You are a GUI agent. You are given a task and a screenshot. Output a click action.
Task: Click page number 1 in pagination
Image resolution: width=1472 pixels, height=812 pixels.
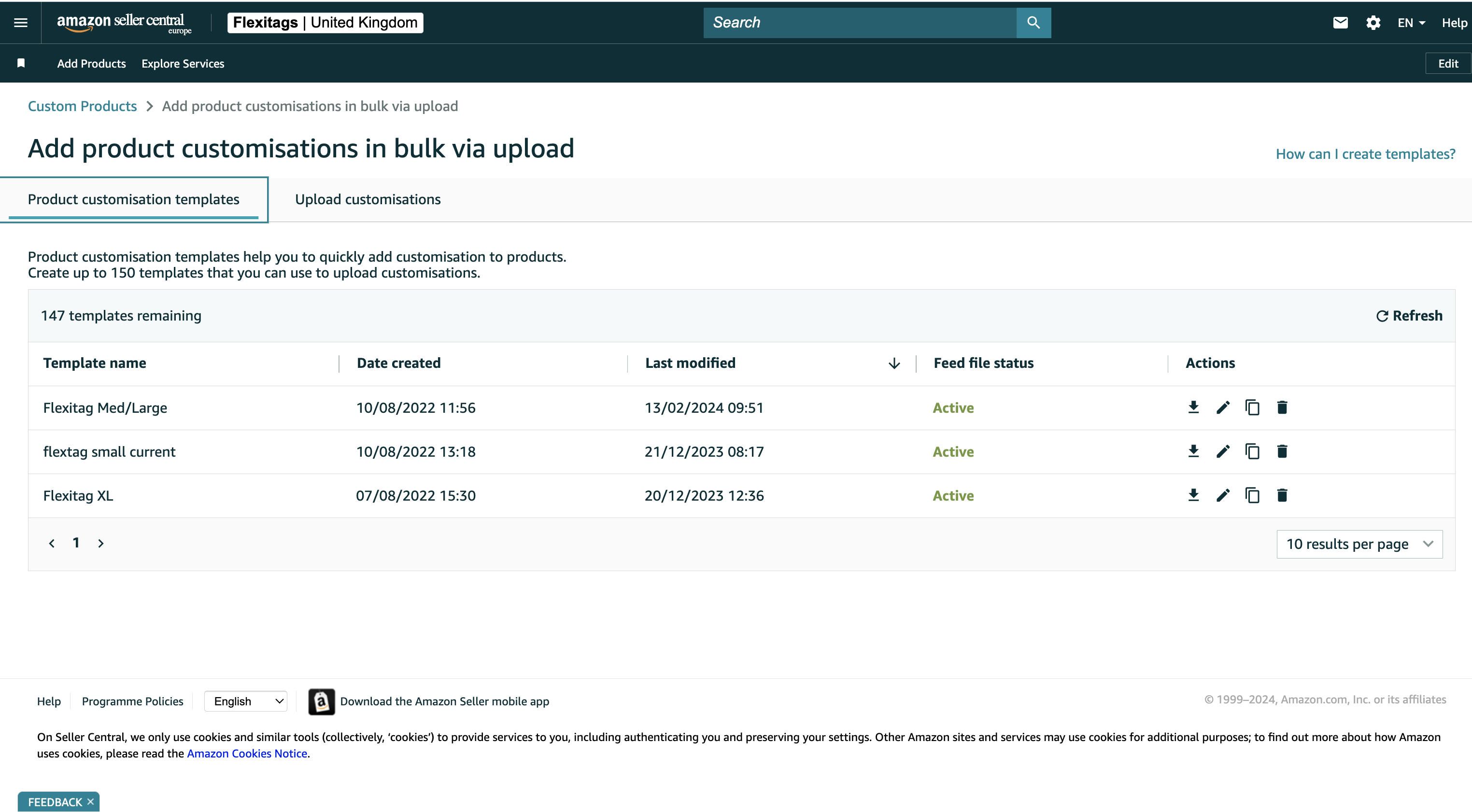(76, 543)
